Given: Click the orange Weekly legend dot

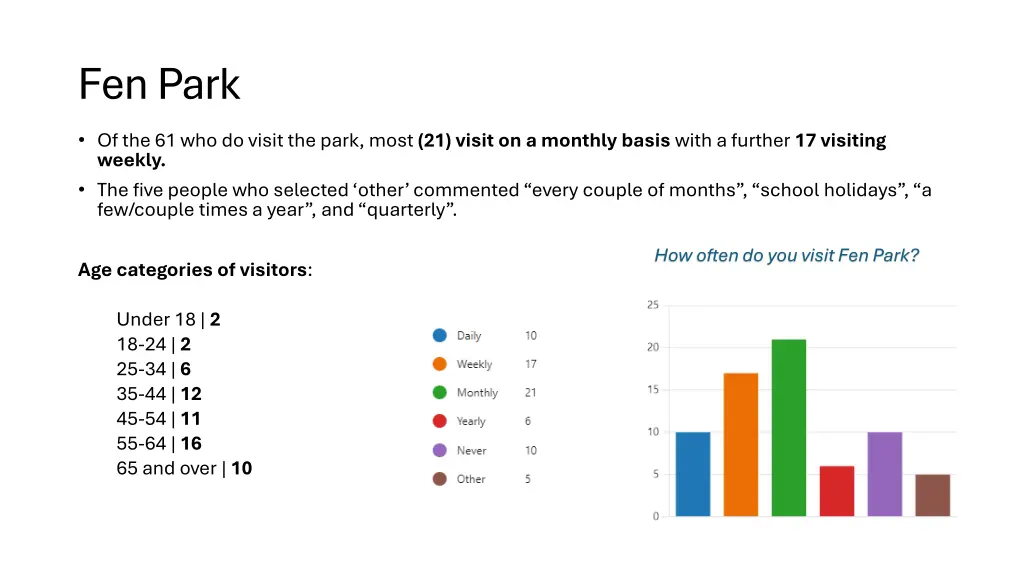Looking at the screenshot, I should [x=440, y=364].
